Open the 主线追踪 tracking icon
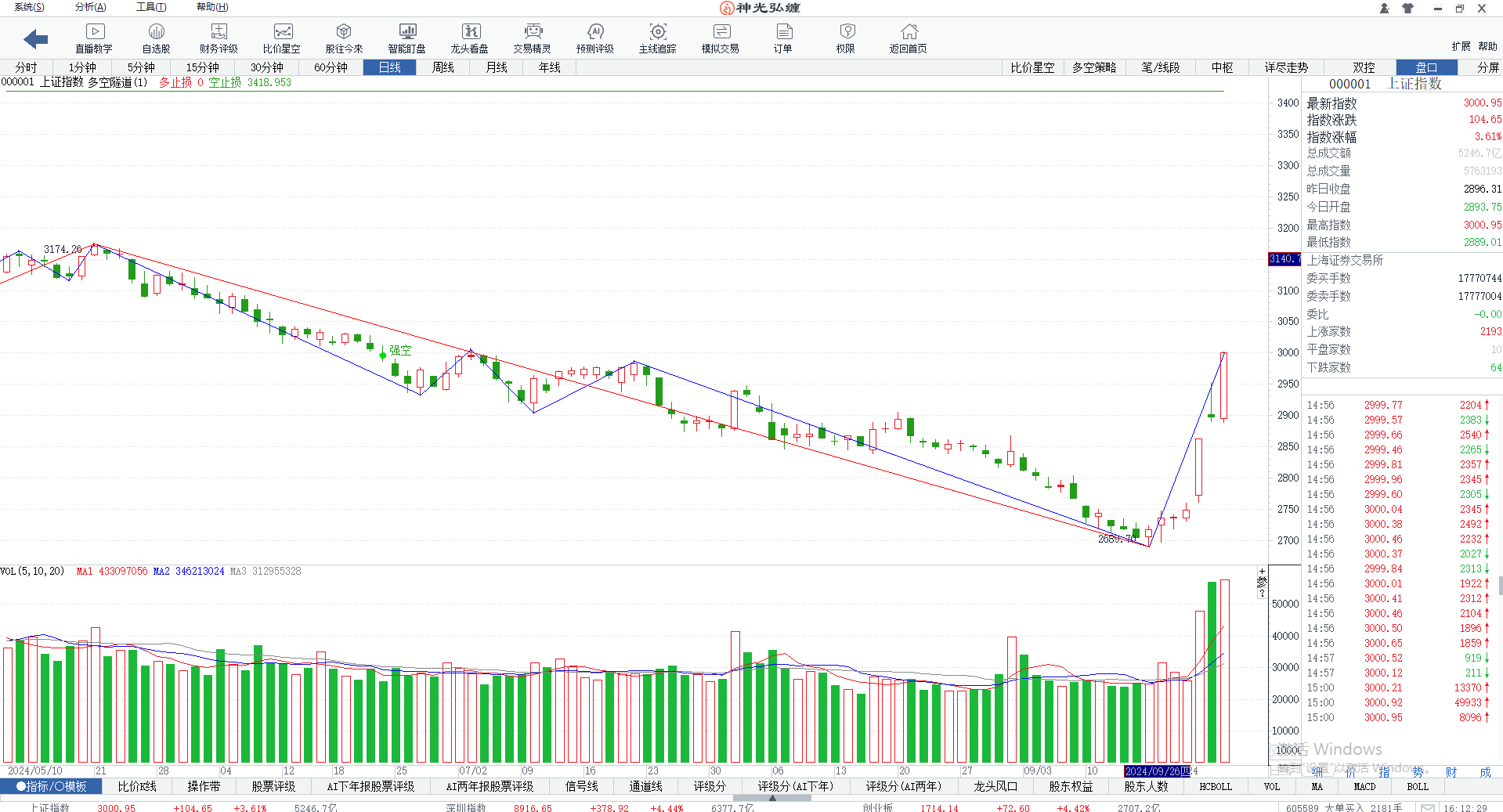Viewport: 1503px width, 812px height. pos(658,38)
